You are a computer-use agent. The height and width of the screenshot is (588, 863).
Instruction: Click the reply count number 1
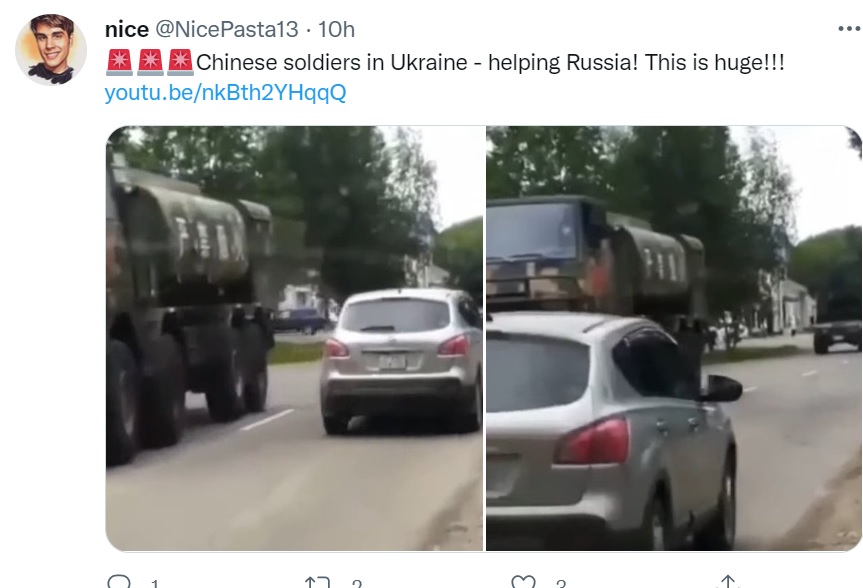pyautogui.click(x=155, y=584)
